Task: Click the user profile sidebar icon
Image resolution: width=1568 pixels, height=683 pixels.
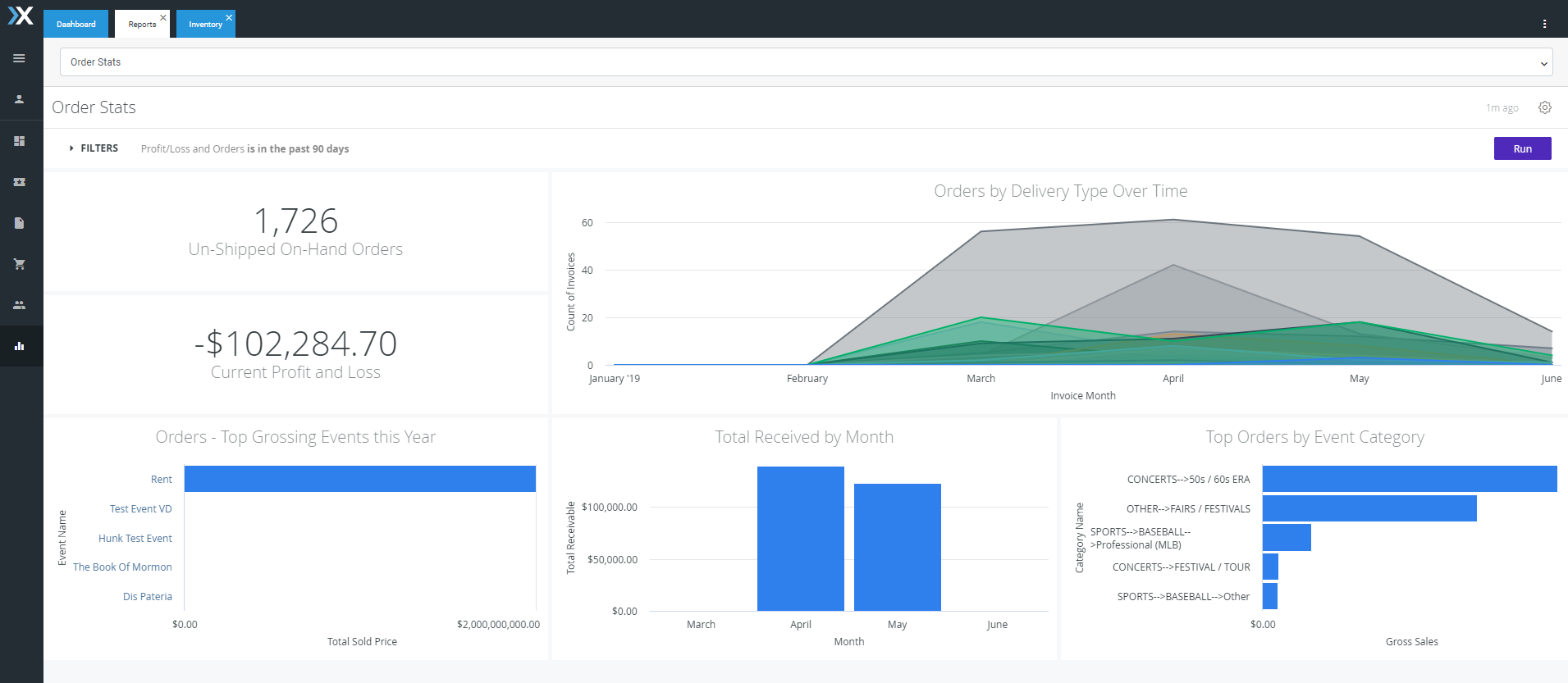Action: tap(19, 99)
